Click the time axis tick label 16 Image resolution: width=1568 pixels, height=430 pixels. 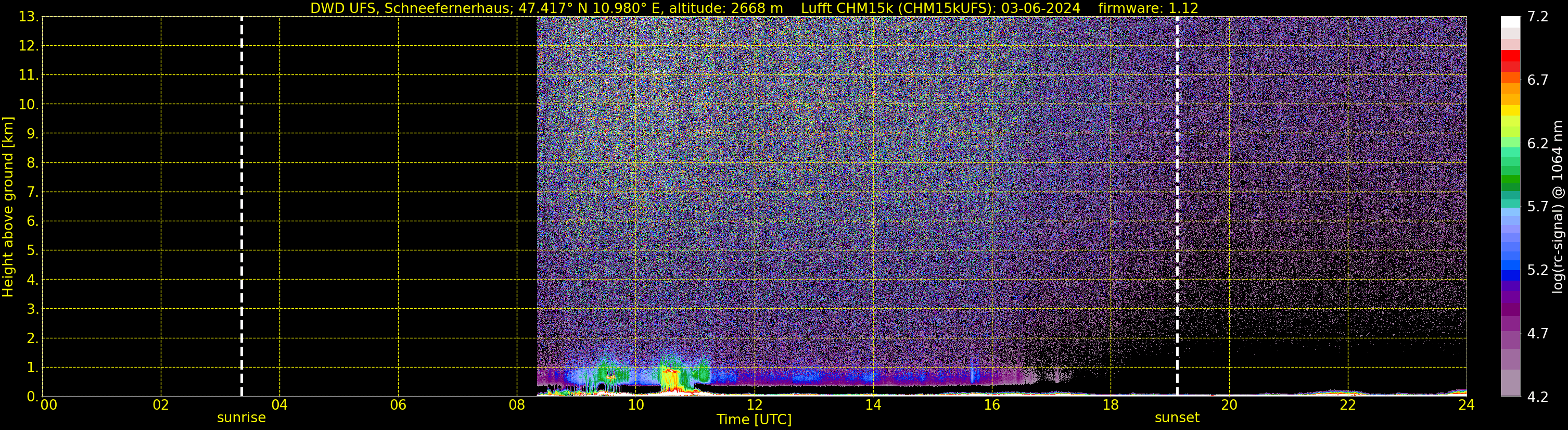click(991, 405)
